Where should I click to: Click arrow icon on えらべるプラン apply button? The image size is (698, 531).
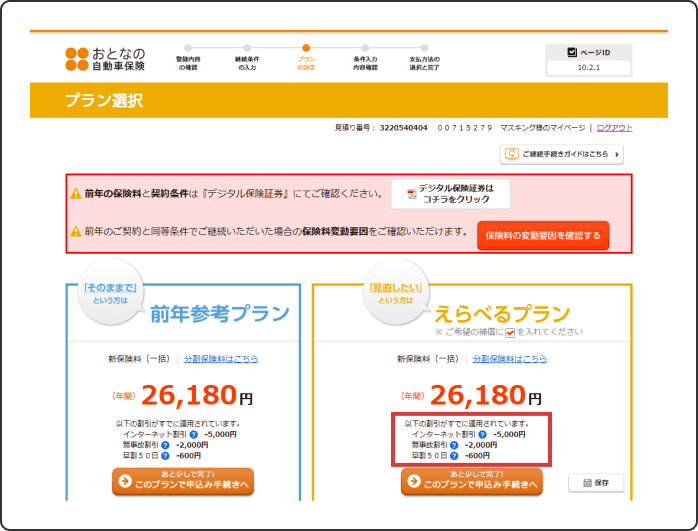point(414,481)
